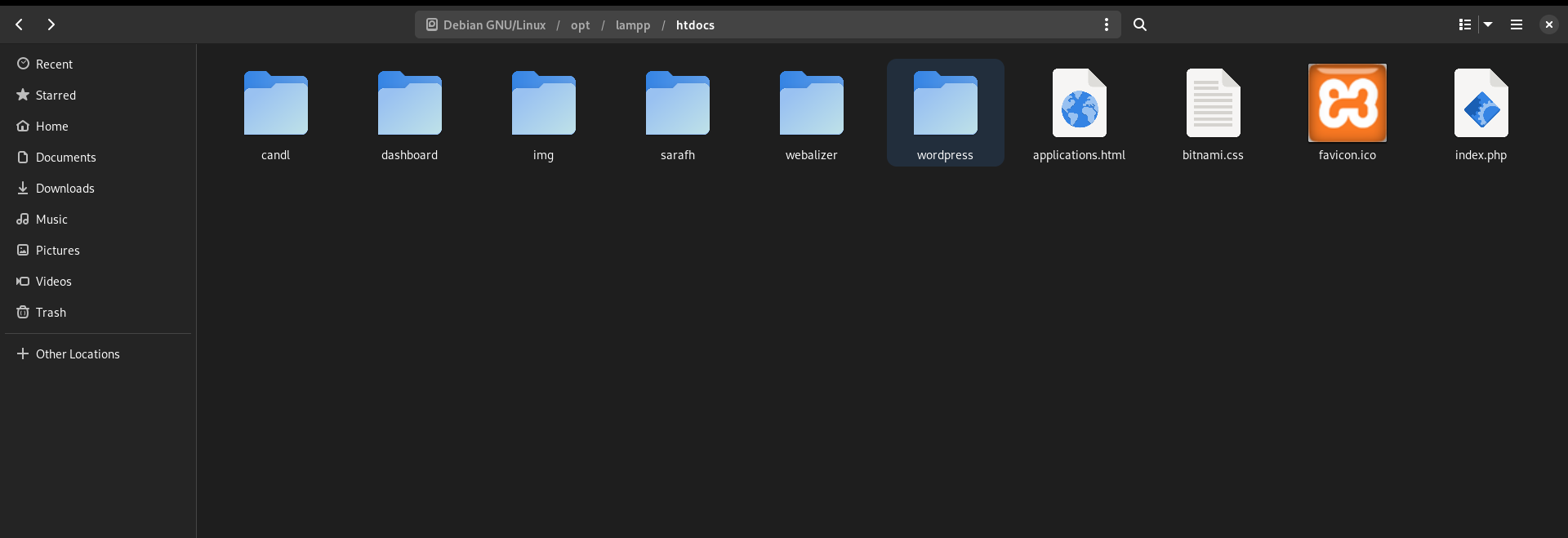
Task: Click lampp in the path bar
Action: tap(633, 25)
